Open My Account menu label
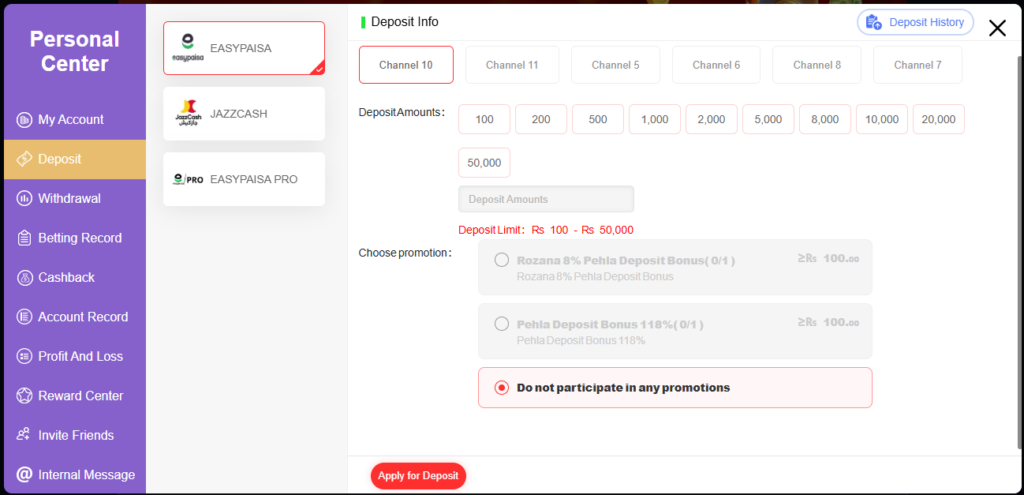The image size is (1024, 495). (x=71, y=120)
